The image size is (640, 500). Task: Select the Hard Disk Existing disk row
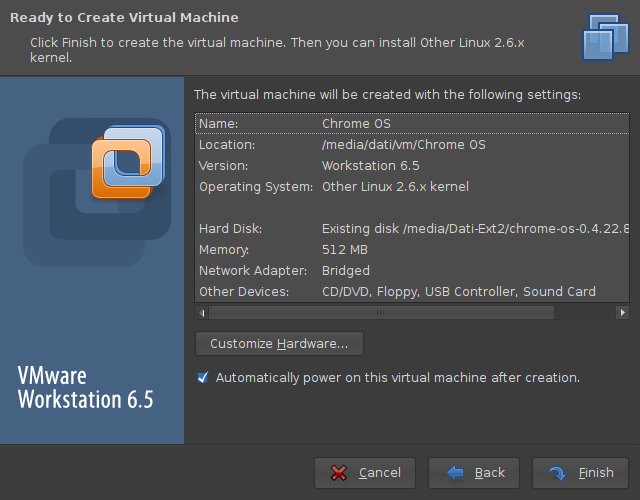coord(412,229)
